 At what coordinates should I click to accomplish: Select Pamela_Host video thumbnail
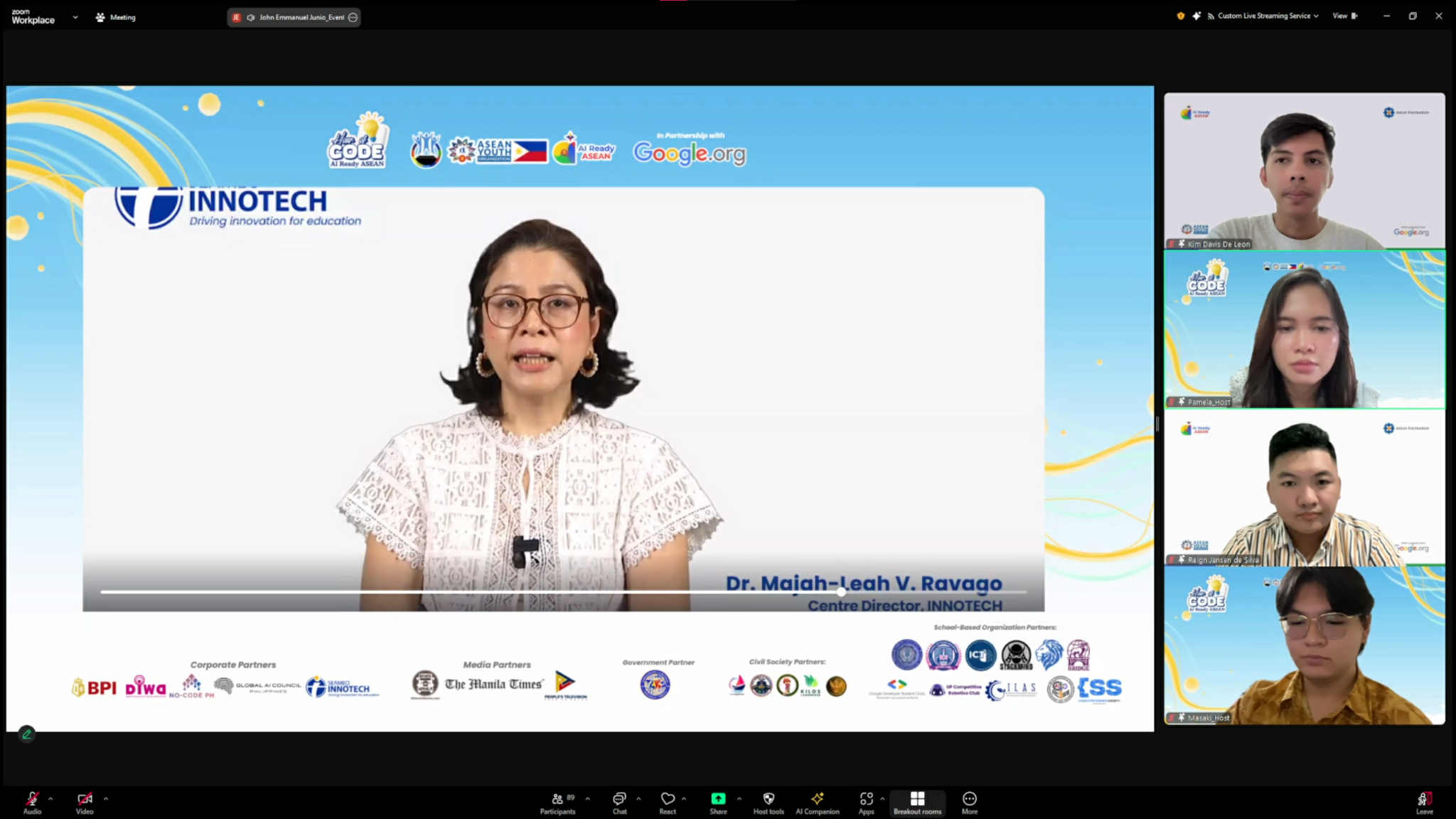click(1304, 330)
